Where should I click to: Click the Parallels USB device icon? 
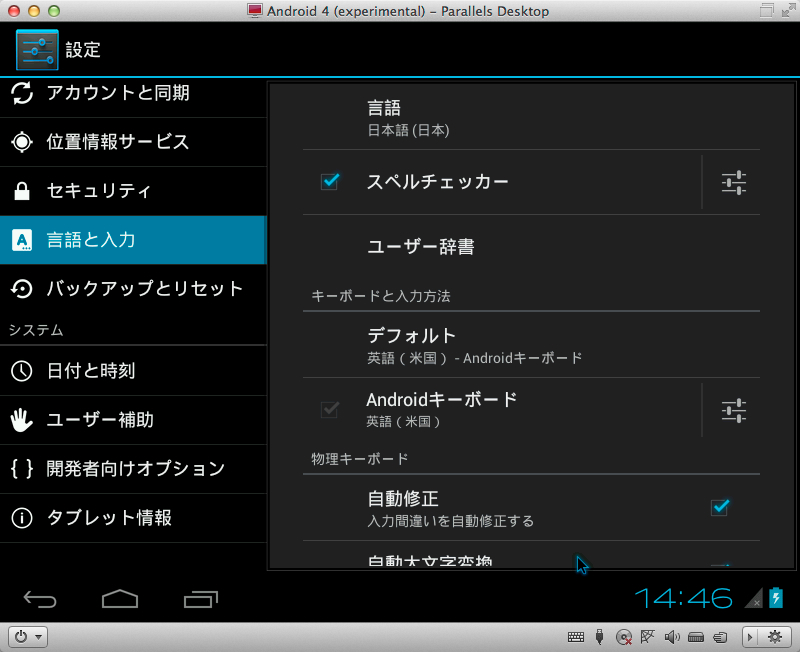pos(599,637)
